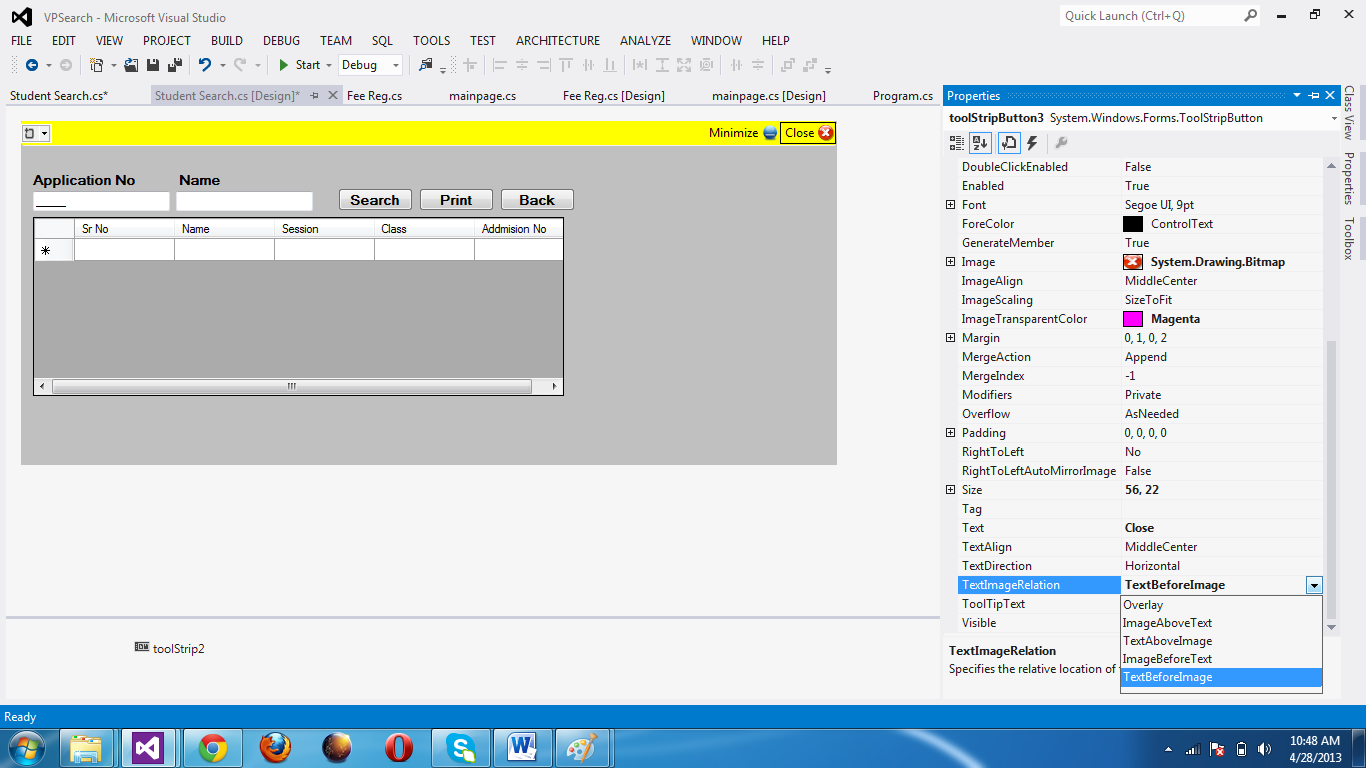The height and width of the screenshot is (768, 1366).
Task: Expand the Size property in Properties panel
Action: click(x=950, y=489)
